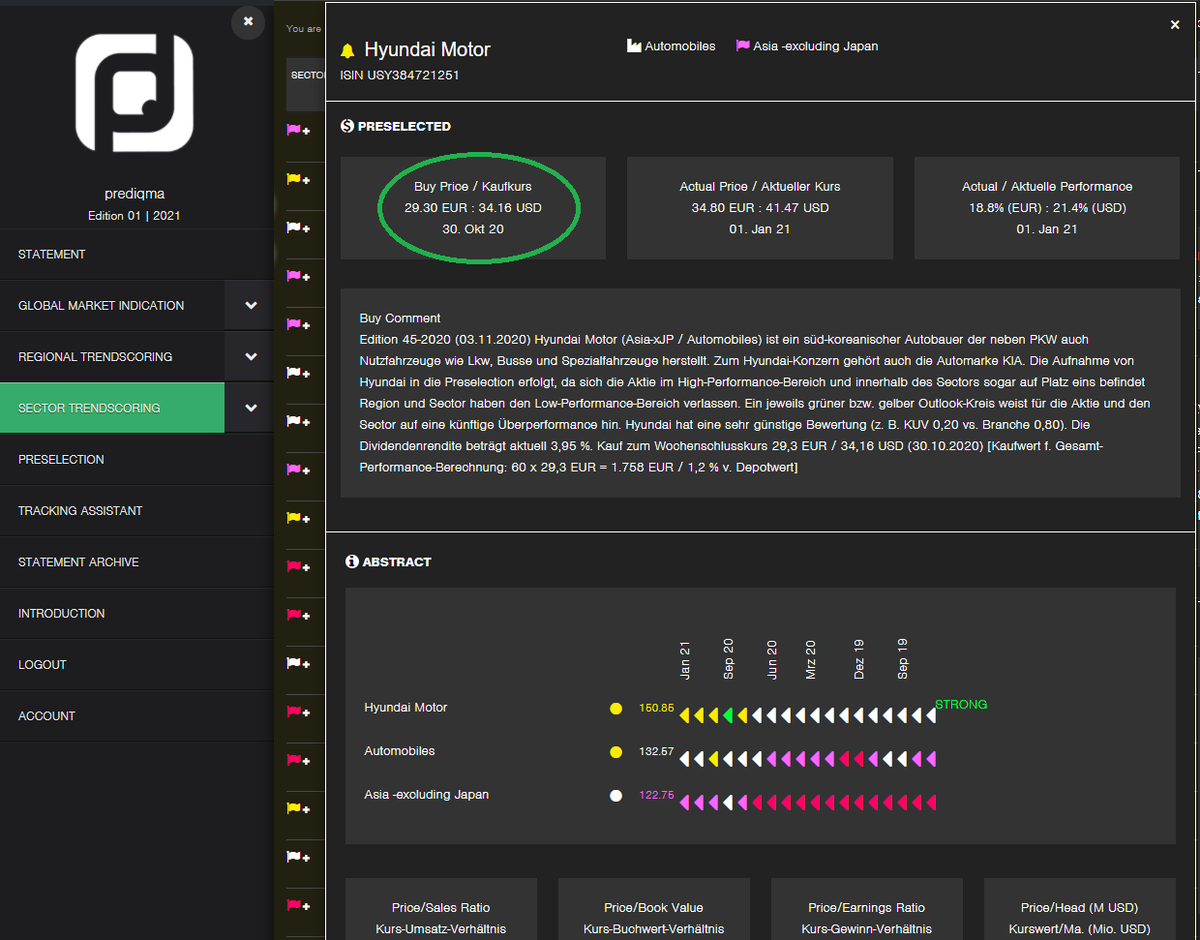Toggle the Sector Trendscoring submenu arrow
This screenshot has width=1200, height=940.
tap(250, 408)
